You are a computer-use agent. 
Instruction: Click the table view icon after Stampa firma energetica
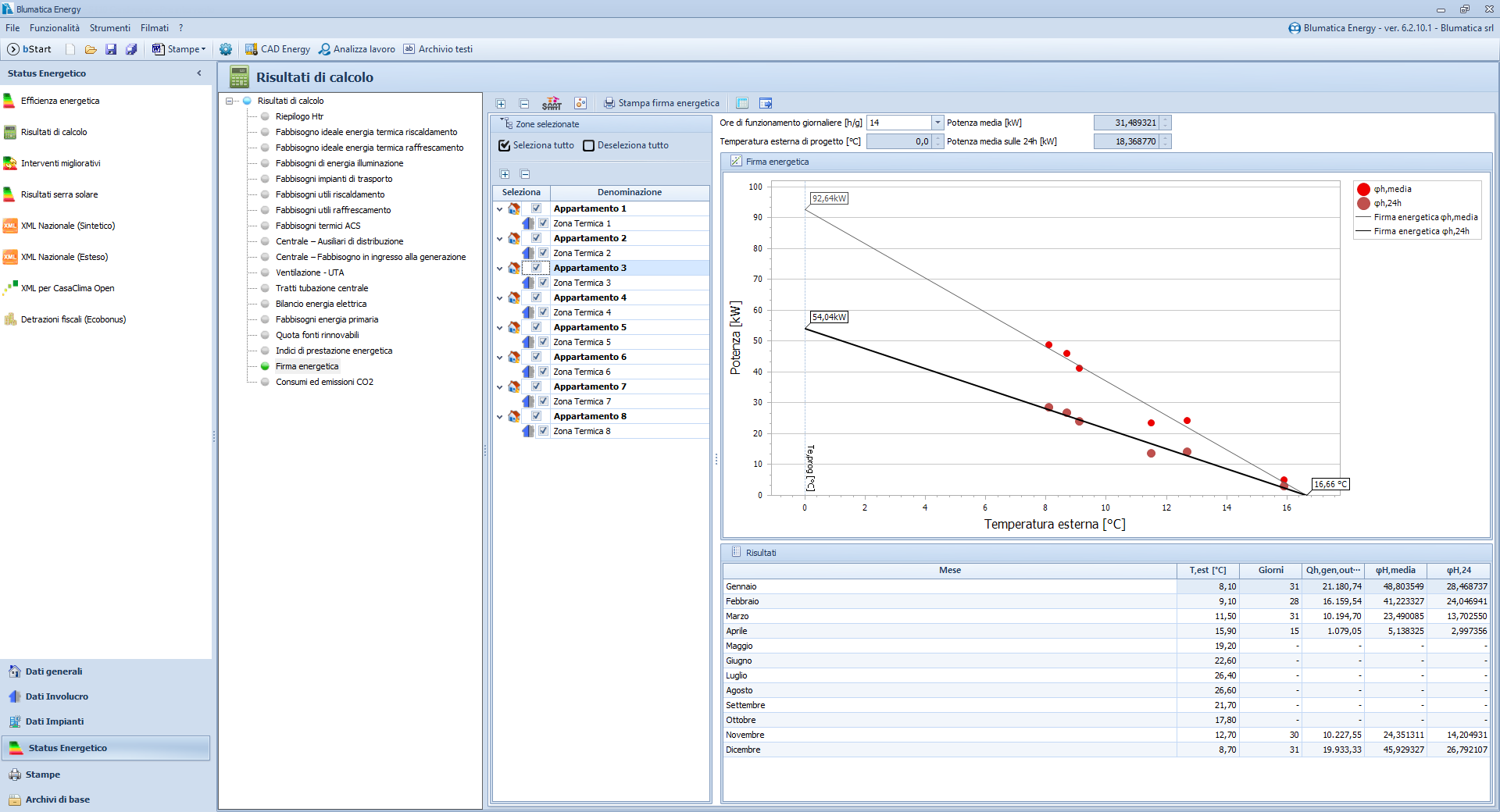point(742,103)
